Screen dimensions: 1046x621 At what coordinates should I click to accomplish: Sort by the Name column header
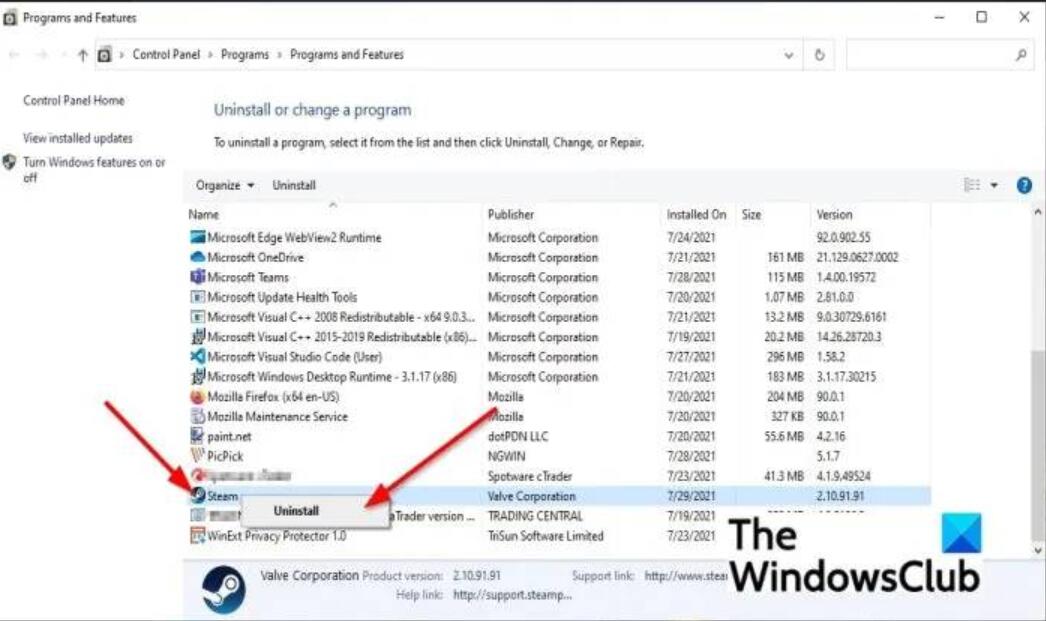(203, 215)
